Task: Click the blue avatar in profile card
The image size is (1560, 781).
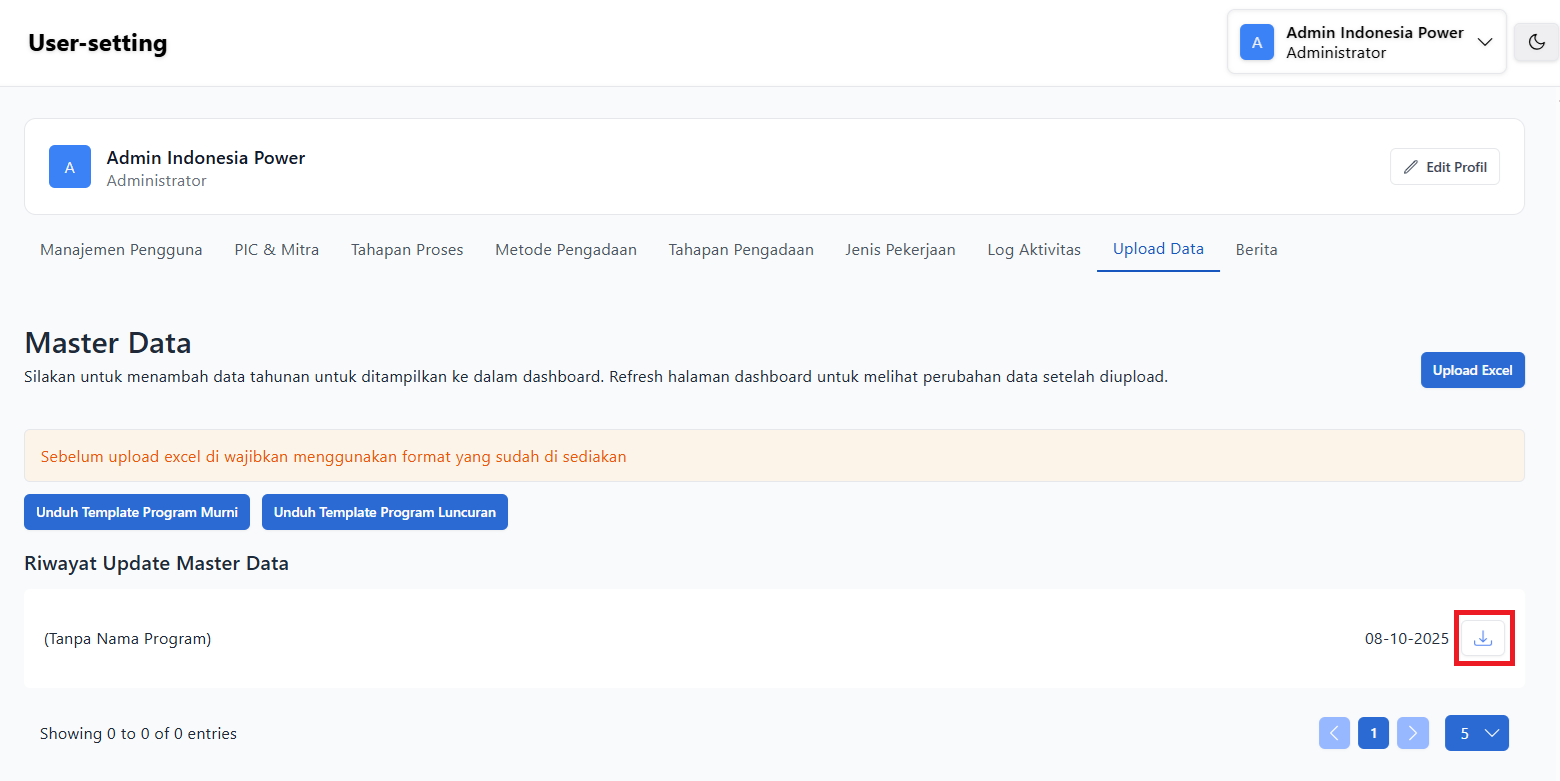Action: 70,167
